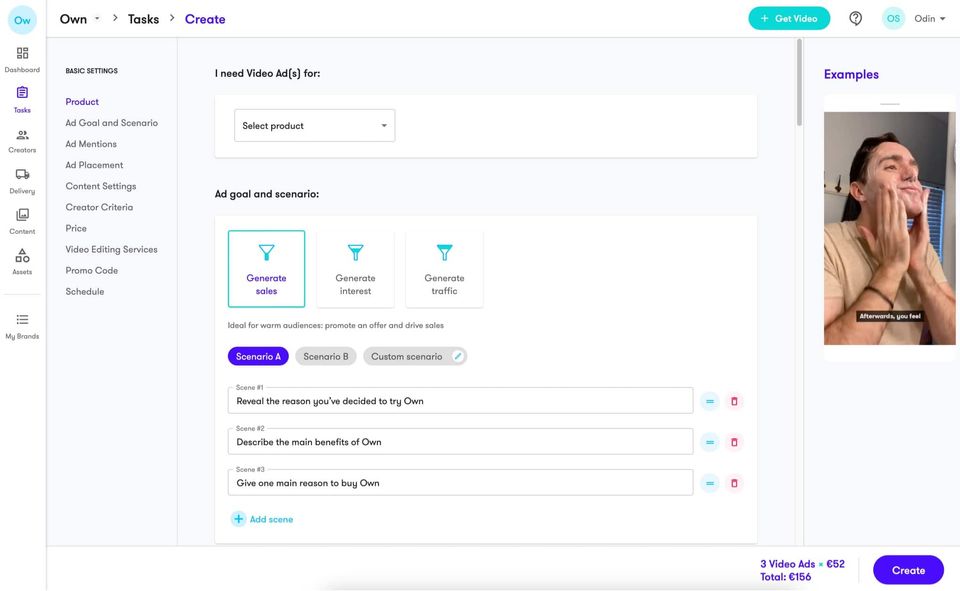The height and width of the screenshot is (591, 960).
Task: Go to Tasks breadcrumb link
Action: (143, 19)
